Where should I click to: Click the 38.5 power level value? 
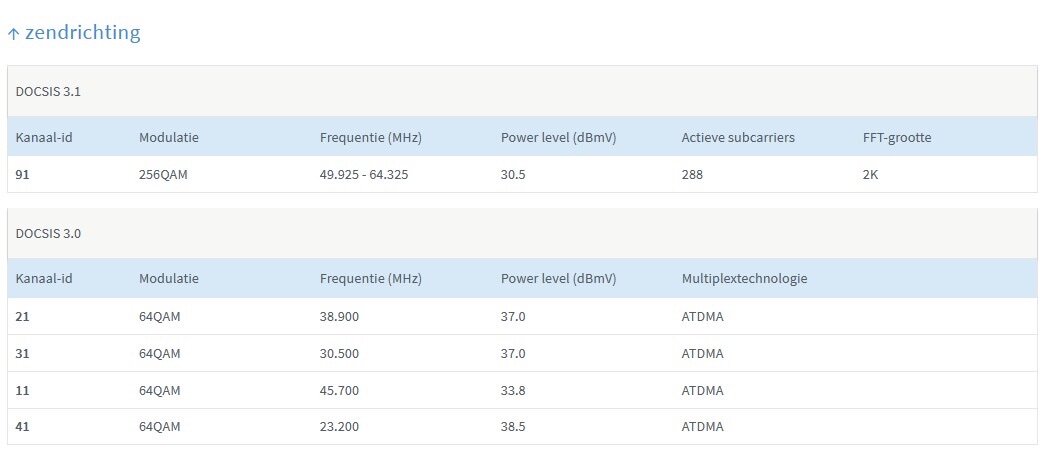point(515,427)
